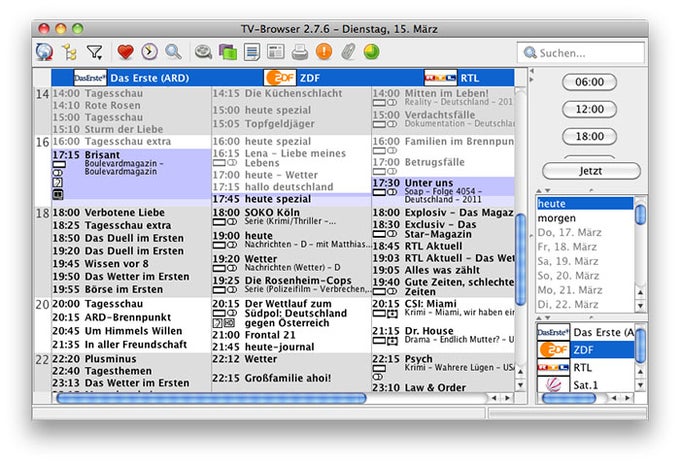Image resolution: width=680 pixels, height=464 pixels.
Task: Click the programme table vertical scrollbar thumb
Action: point(520,259)
